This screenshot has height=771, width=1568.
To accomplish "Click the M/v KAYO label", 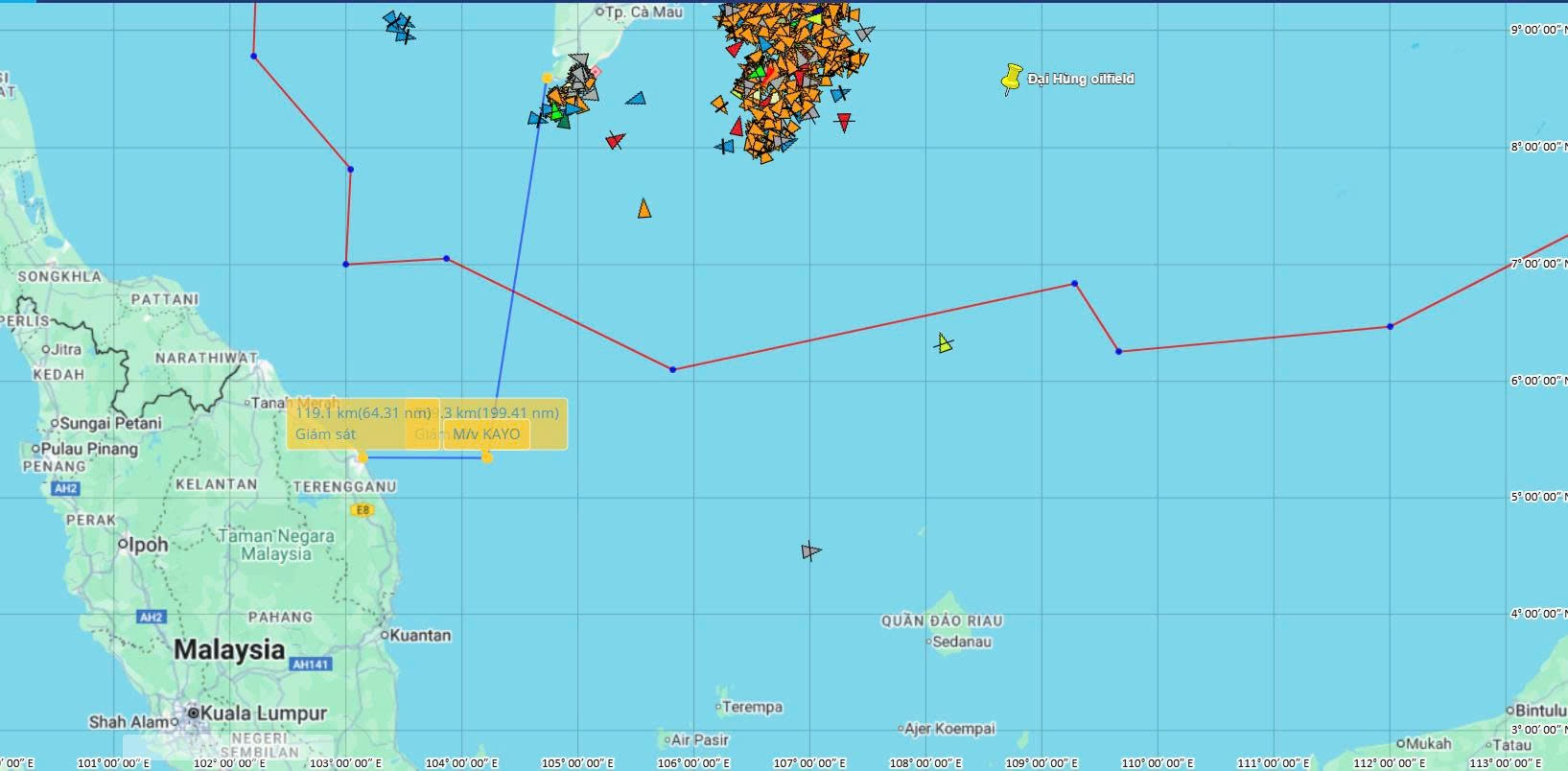I will pos(486,434).
